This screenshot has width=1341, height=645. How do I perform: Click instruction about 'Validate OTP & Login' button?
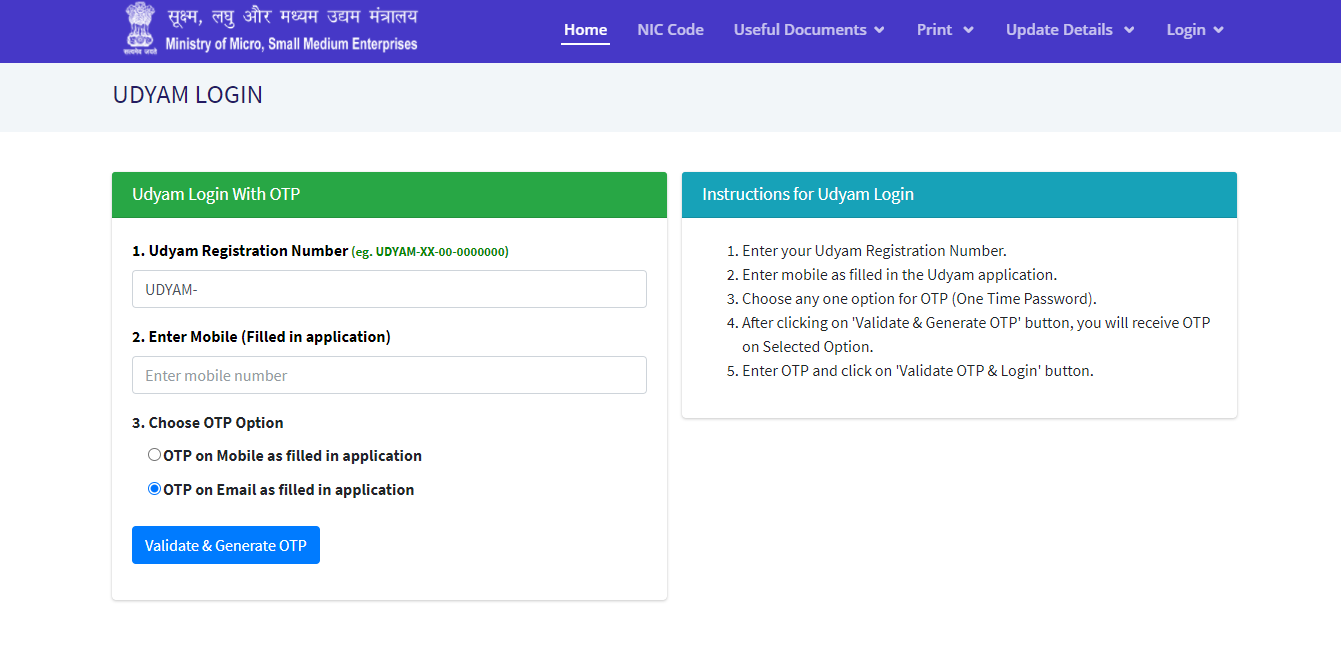918,371
